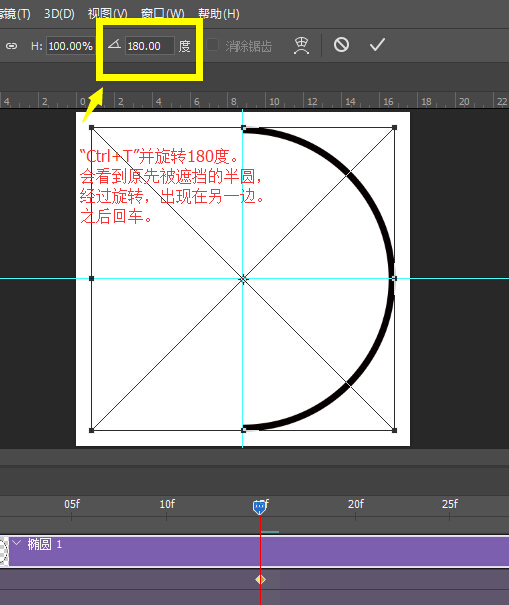Collapse the 椭圆 1 track chevron

[17, 543]
